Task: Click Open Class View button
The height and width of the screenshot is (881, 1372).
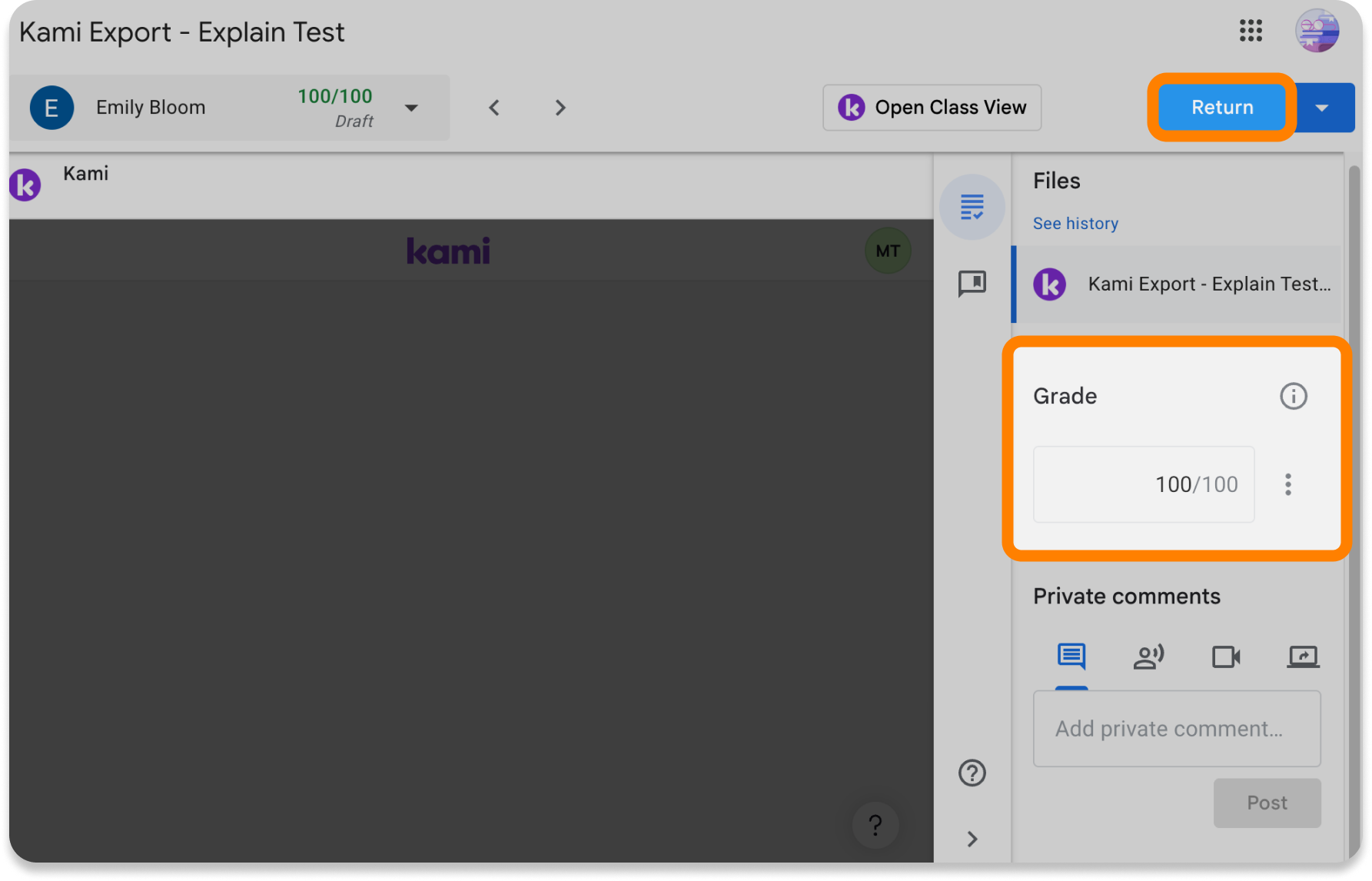Action: (x=932, y=108)
